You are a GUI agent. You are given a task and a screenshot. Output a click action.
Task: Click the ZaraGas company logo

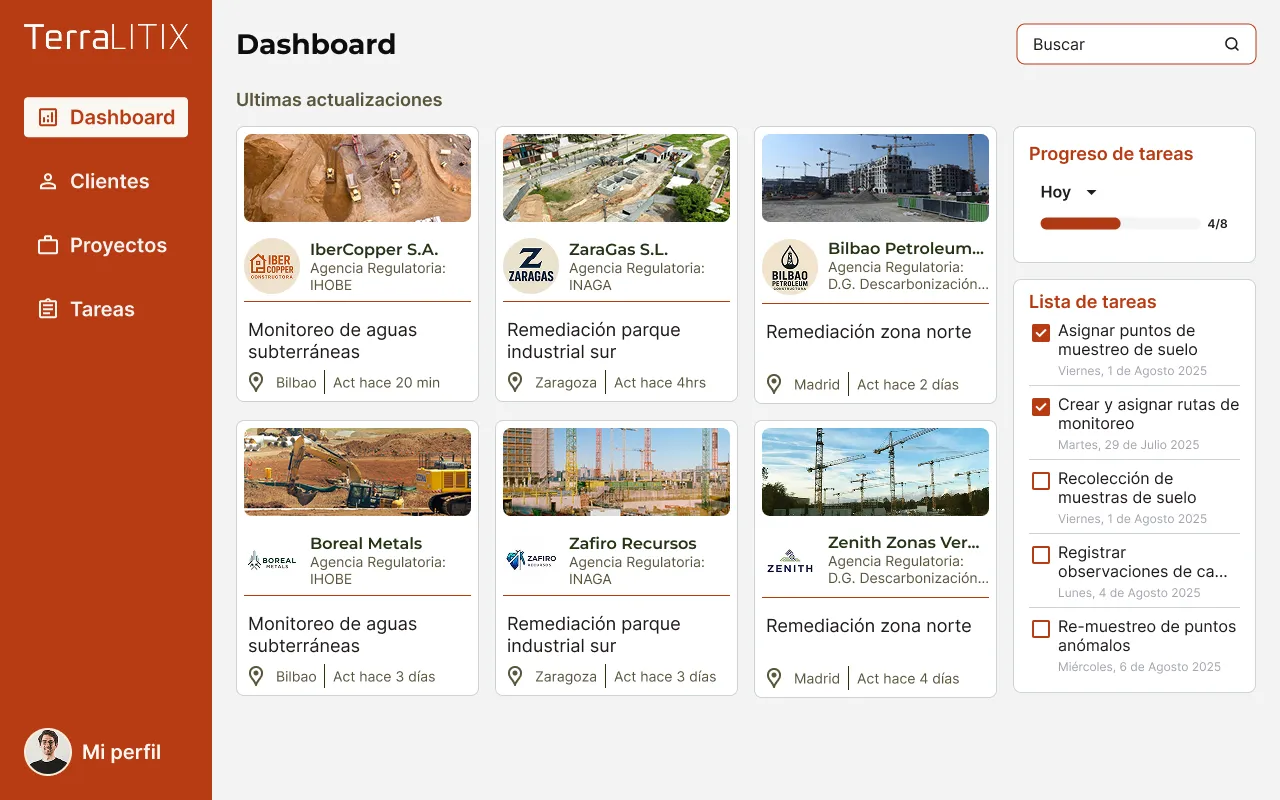coord(531,266)
